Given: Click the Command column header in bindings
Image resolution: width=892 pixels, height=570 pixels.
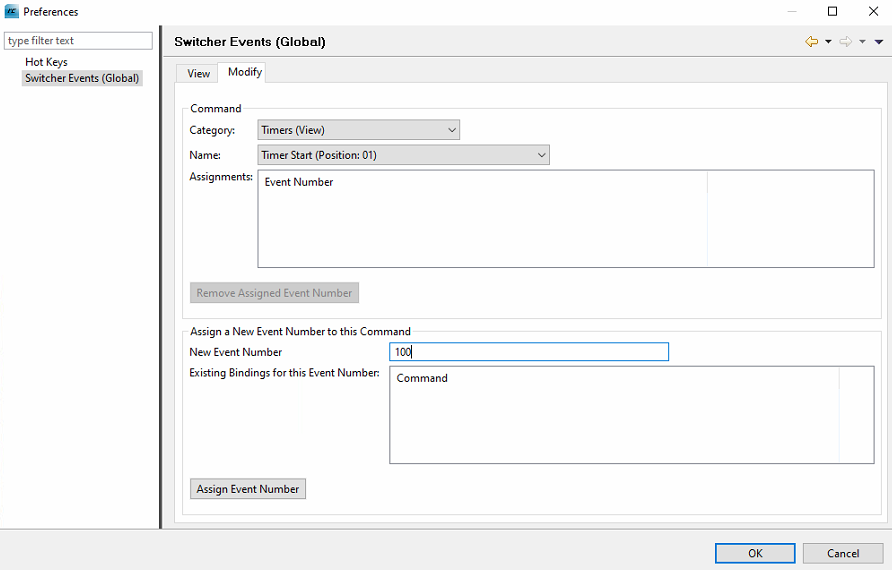Looking at the screenshot, I should pyautogui.click(x=422, y=378).
